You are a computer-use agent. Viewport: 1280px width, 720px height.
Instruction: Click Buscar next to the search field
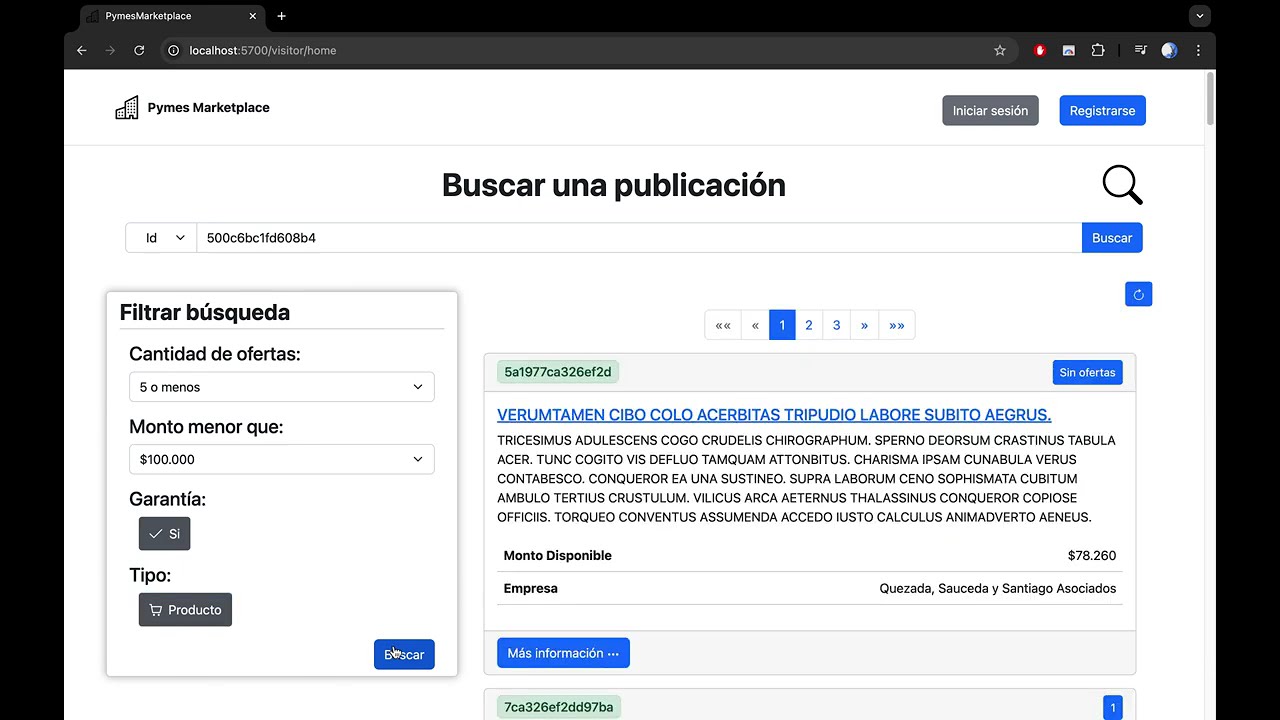pos(1112,238)
